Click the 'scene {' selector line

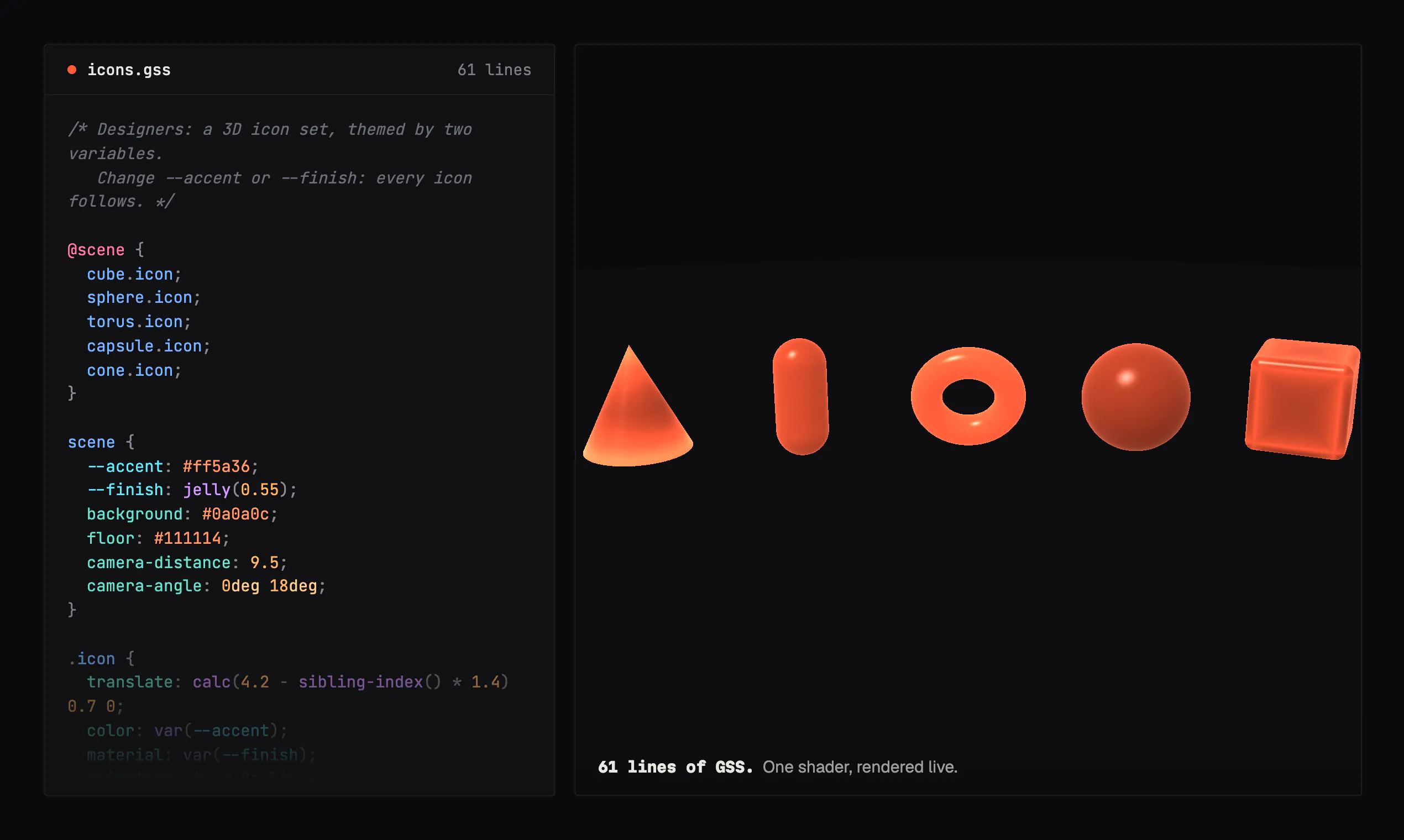101,442
